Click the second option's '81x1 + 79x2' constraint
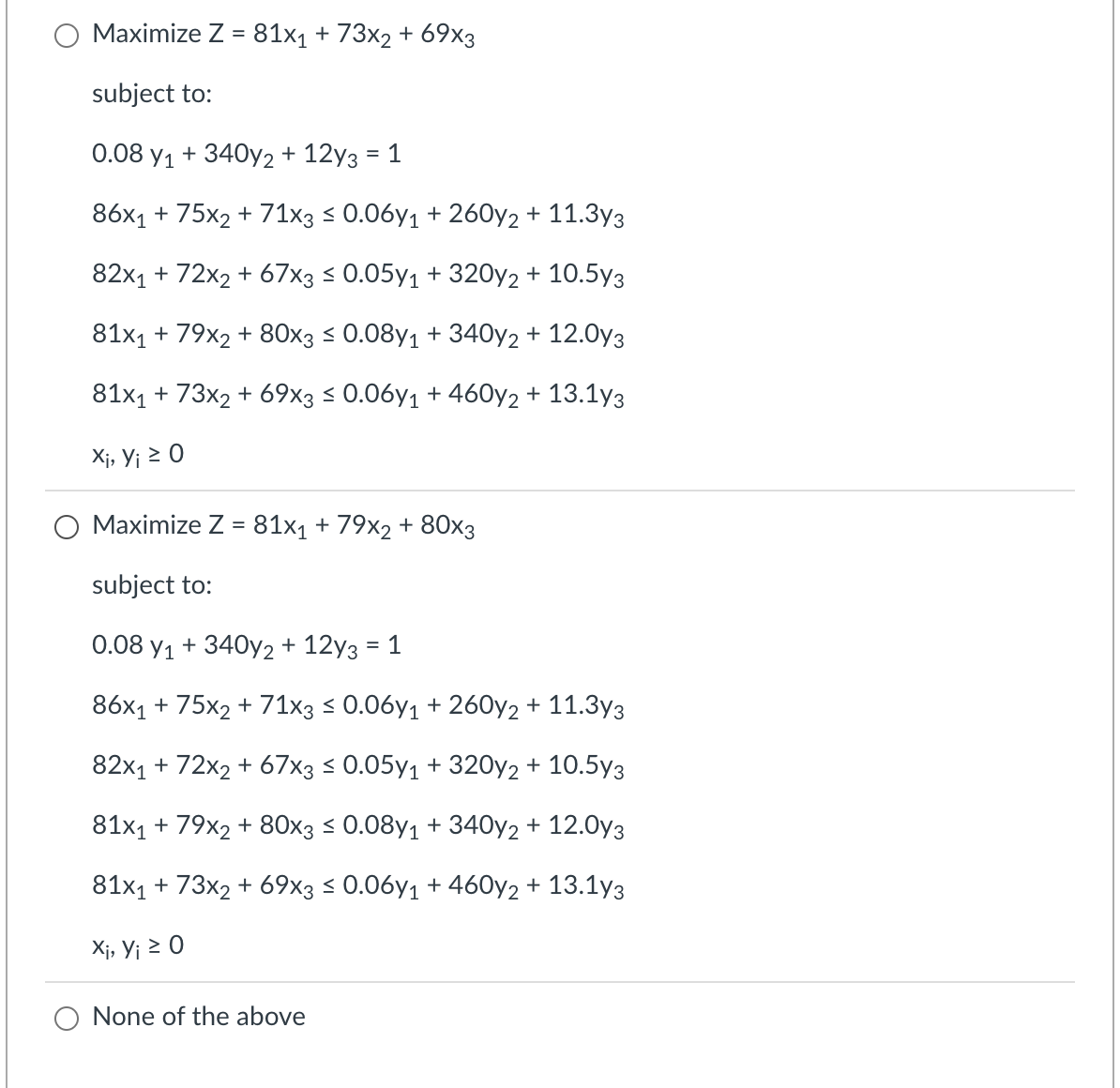The height and width of the screenshot is (1088, 1120). [358, 827]
